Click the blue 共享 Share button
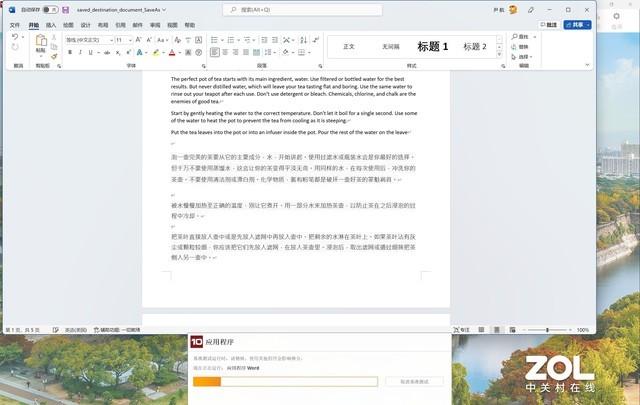640x405 pixels. pyautogui.click(x=577, y=25)
